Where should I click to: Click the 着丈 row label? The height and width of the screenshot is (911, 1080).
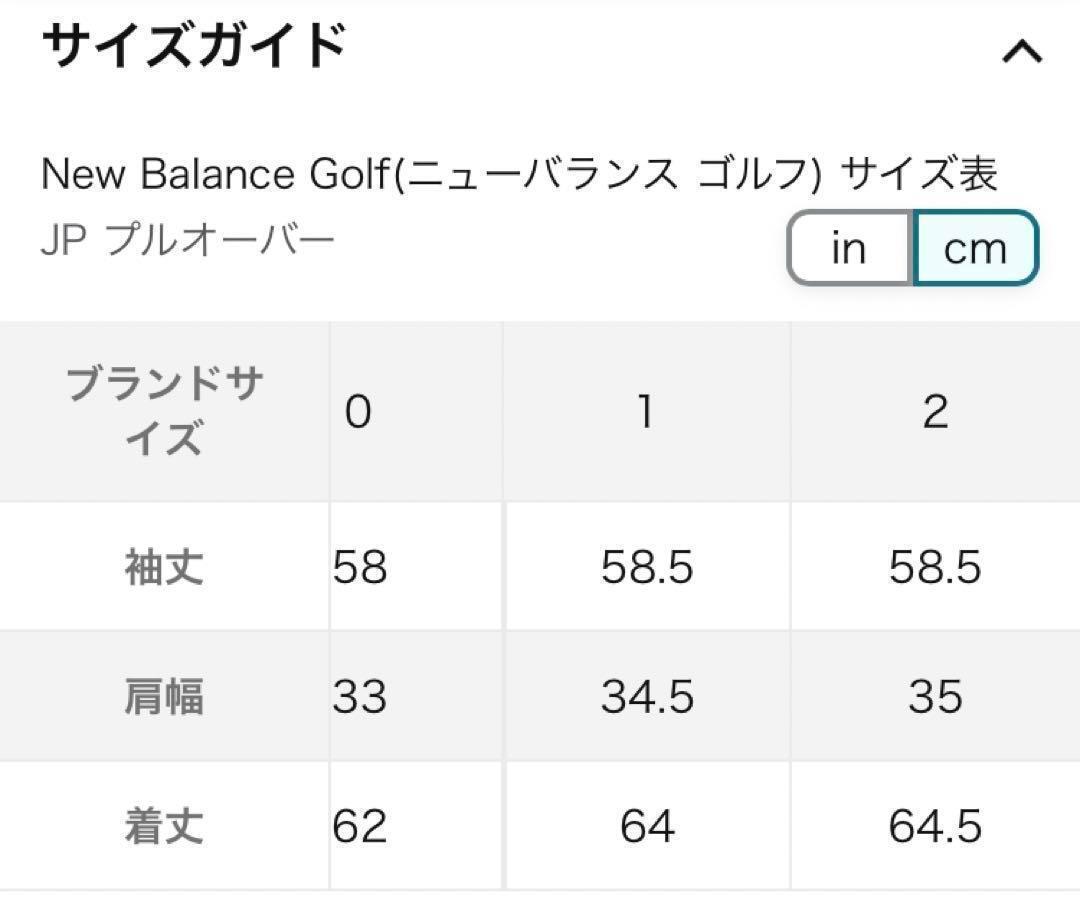coord(164,826)
